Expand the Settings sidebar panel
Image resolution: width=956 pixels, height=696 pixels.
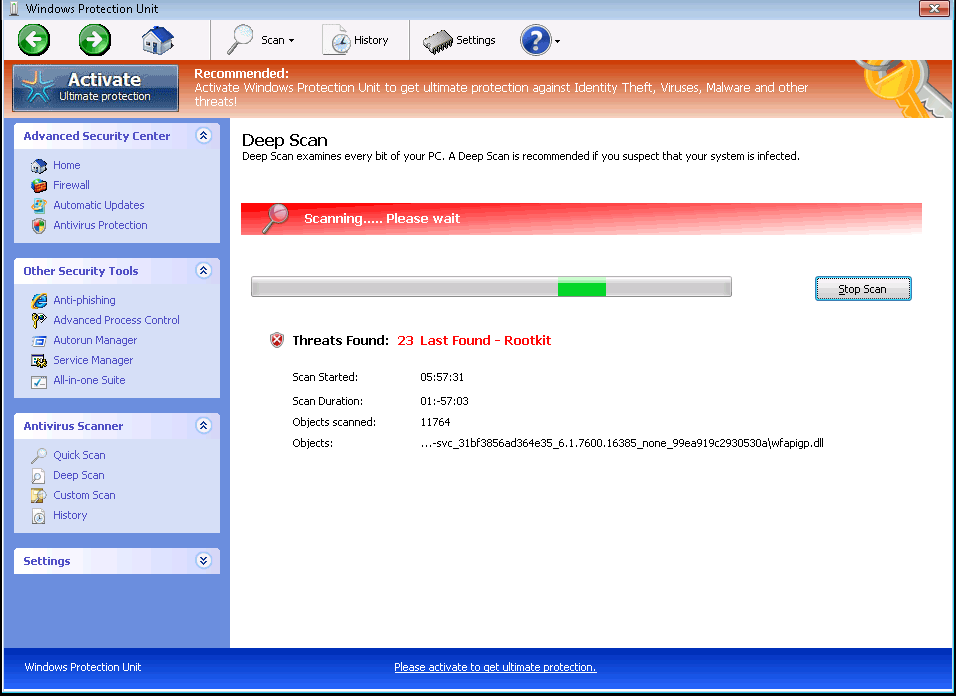pos(204,561)
